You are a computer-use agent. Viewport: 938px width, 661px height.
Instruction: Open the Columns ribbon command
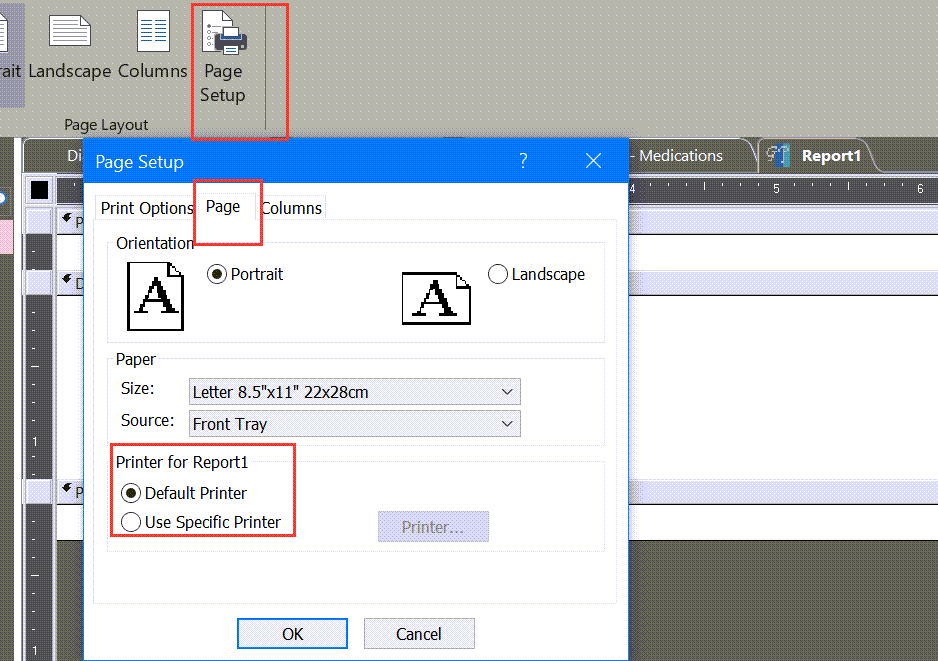click(153, 45)
